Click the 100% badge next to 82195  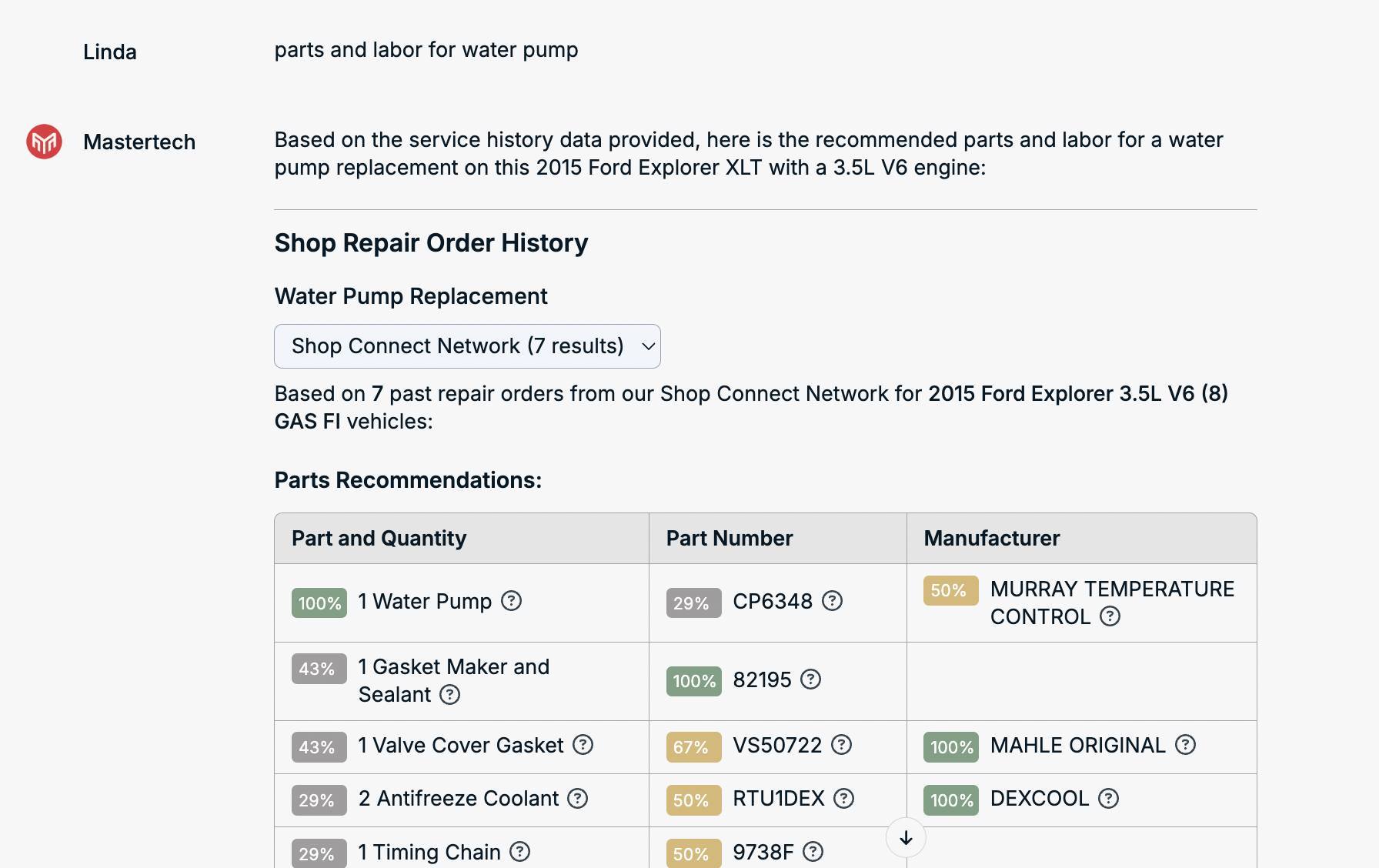coord(693,681)
